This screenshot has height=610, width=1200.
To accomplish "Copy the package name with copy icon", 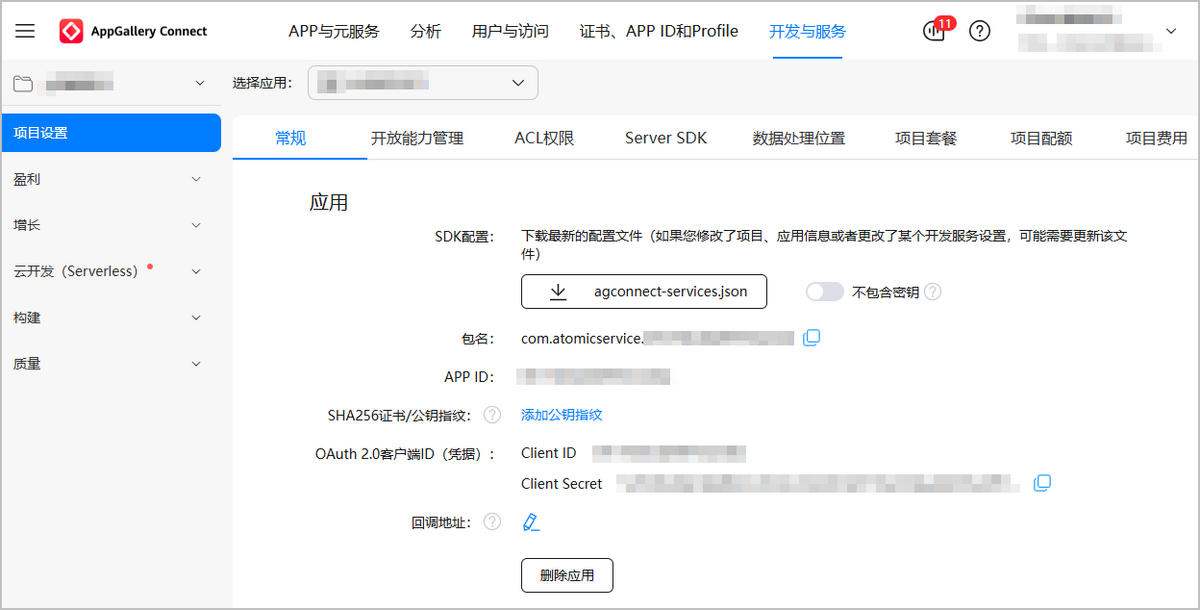I will [812, 338].
